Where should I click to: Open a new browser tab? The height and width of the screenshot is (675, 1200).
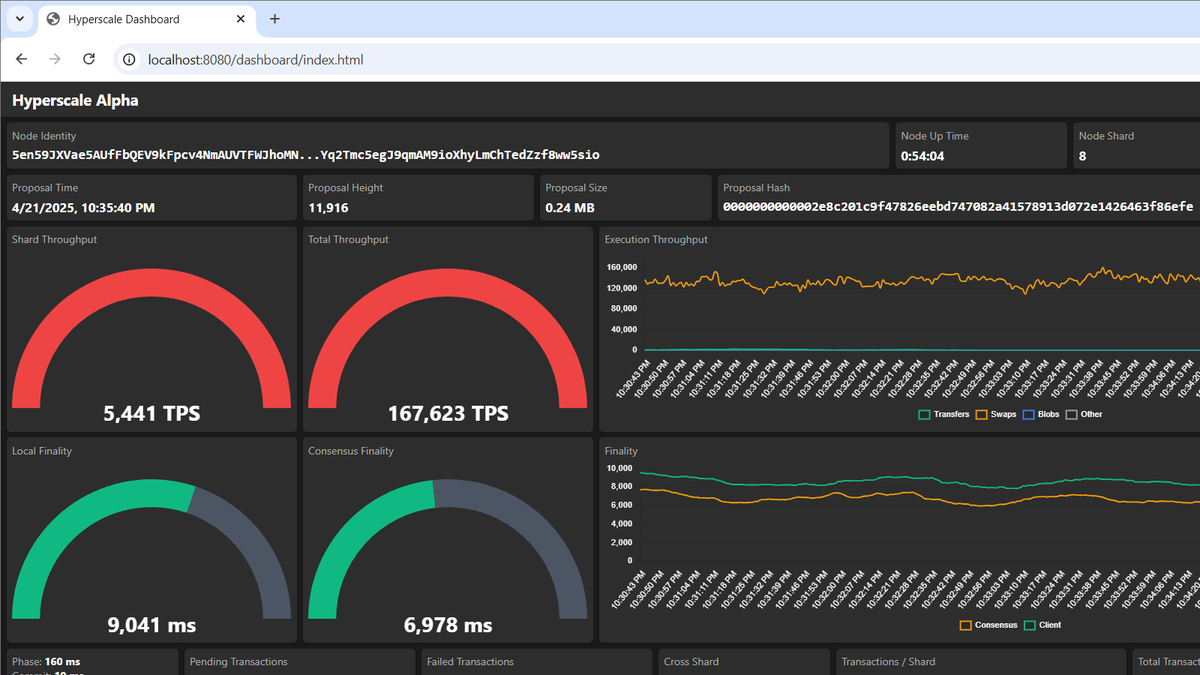(x=275, y=19)
